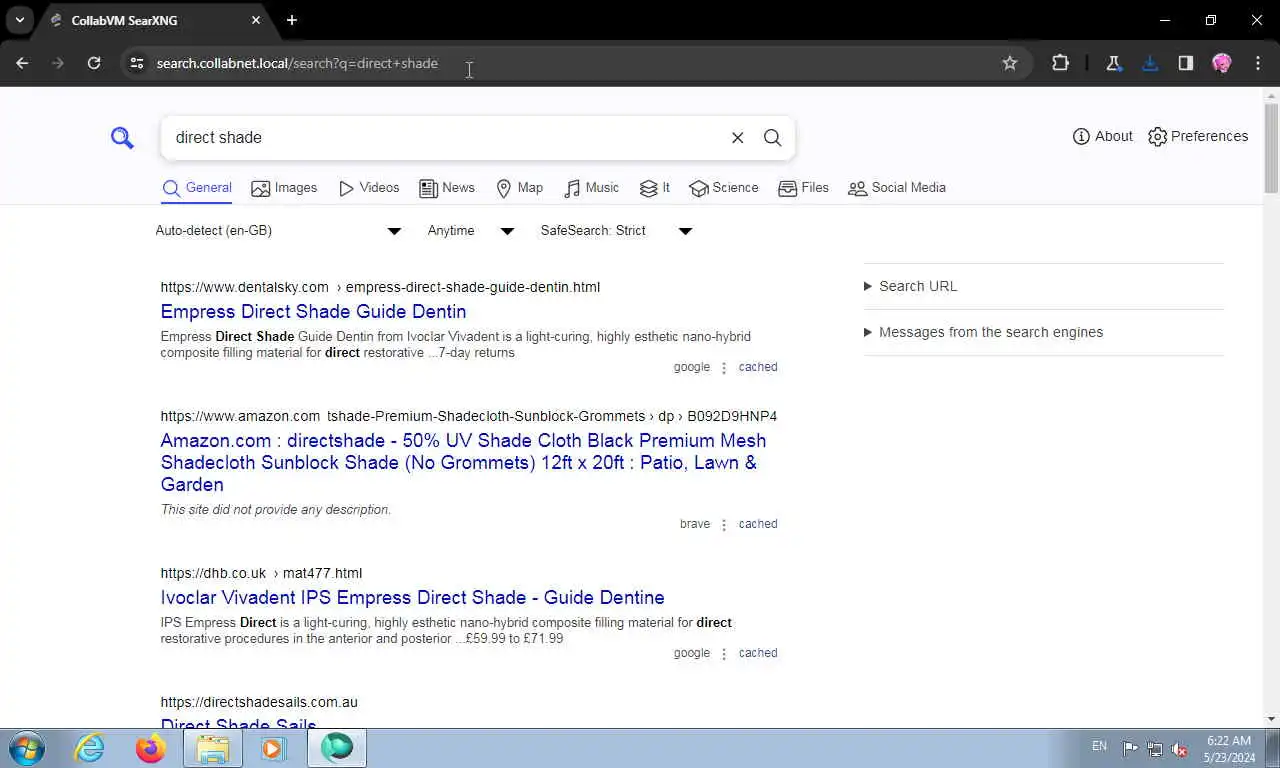Focus the direct shade search field
The image size is (1280, 768).
click(445, 138)
